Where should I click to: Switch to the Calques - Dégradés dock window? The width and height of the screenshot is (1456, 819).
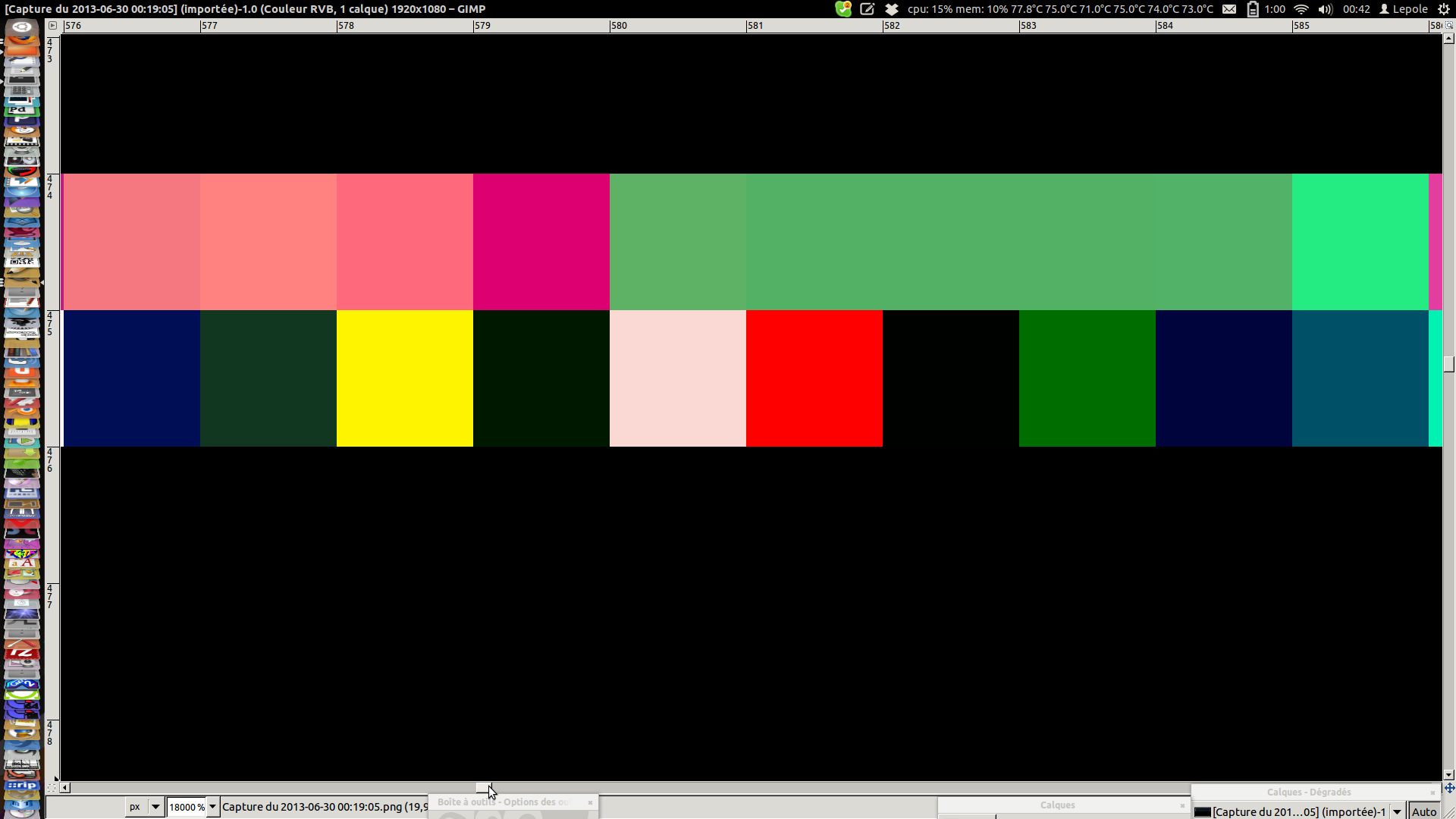point(1308,792)
